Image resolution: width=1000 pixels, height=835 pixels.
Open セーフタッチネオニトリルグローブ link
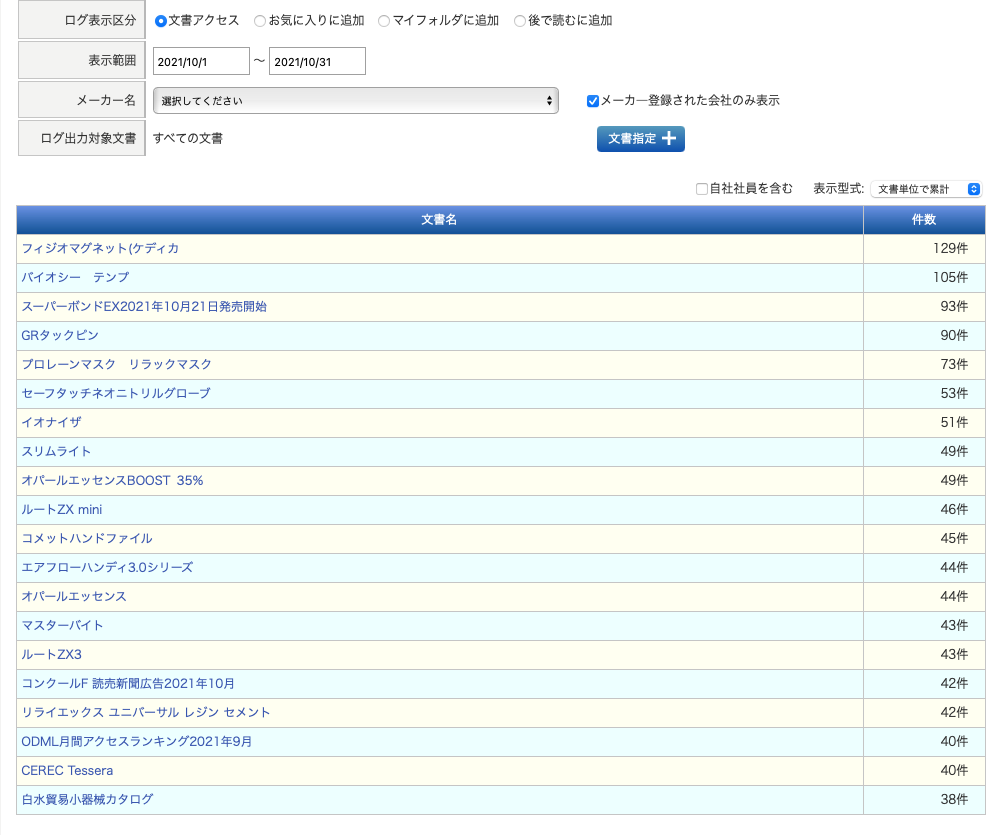click(116, 393)
